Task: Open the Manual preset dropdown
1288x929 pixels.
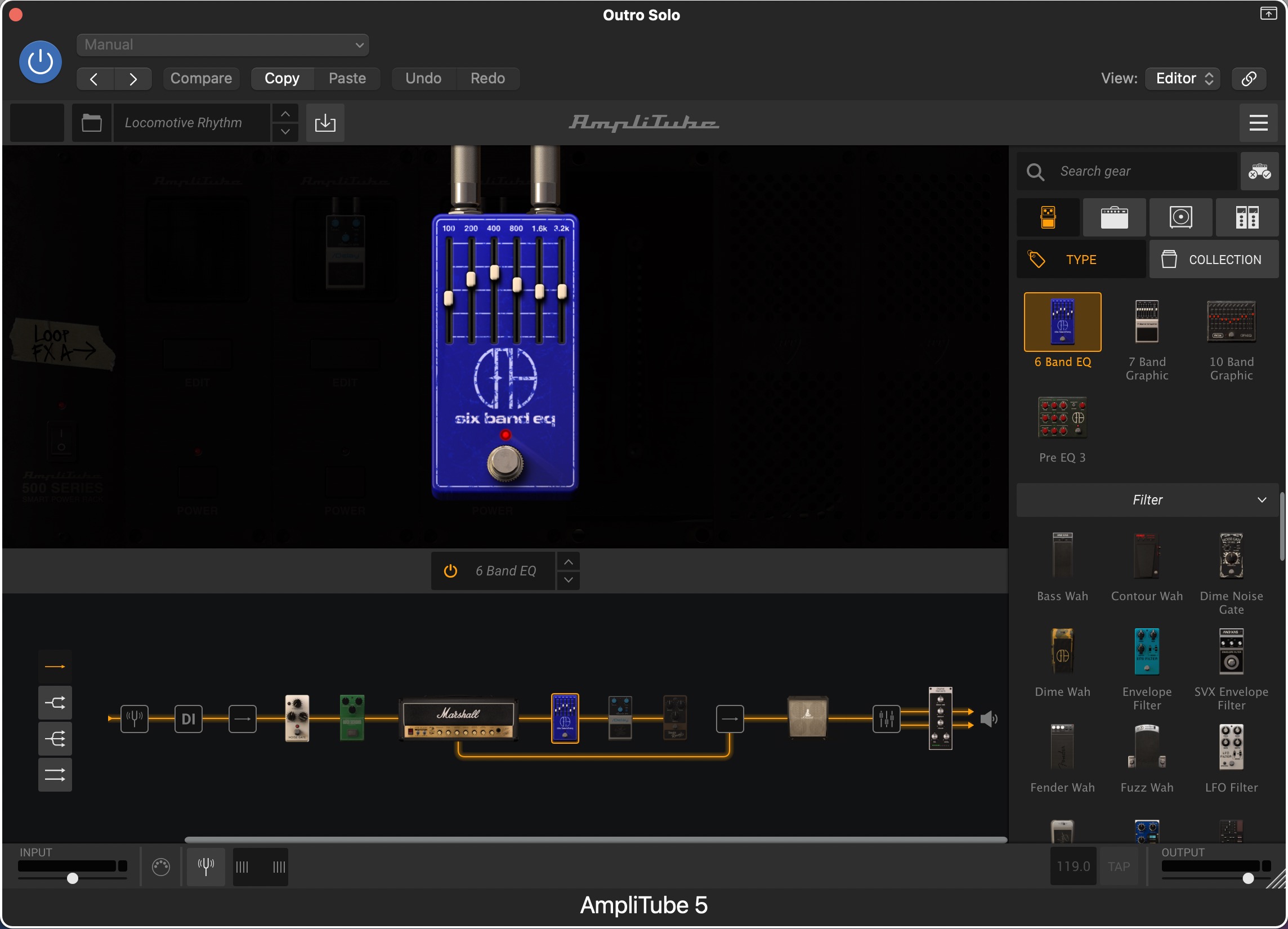Action: [222, 45]
